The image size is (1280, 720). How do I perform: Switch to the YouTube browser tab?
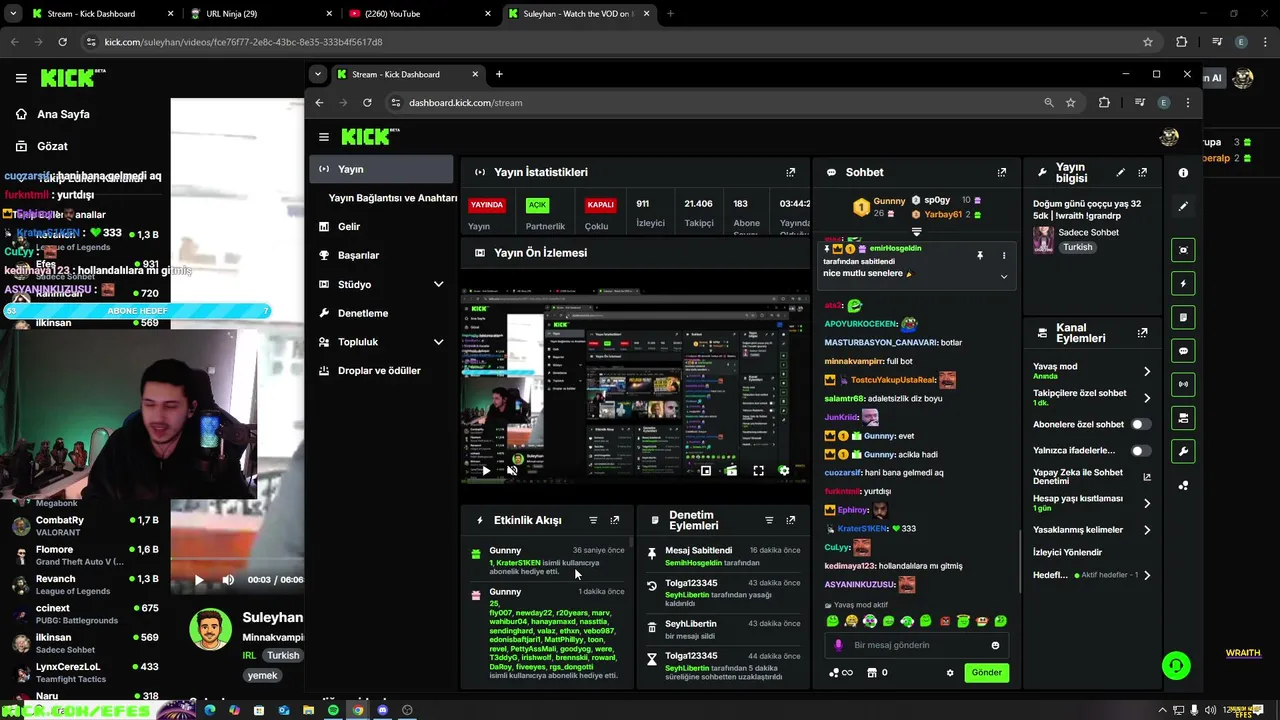(x=418, y=14)
